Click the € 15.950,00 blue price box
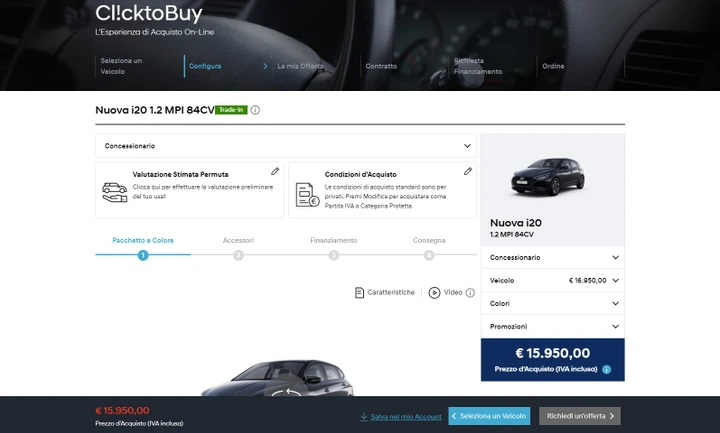This screenshot has height=433, width=720. tap(553, 360)
